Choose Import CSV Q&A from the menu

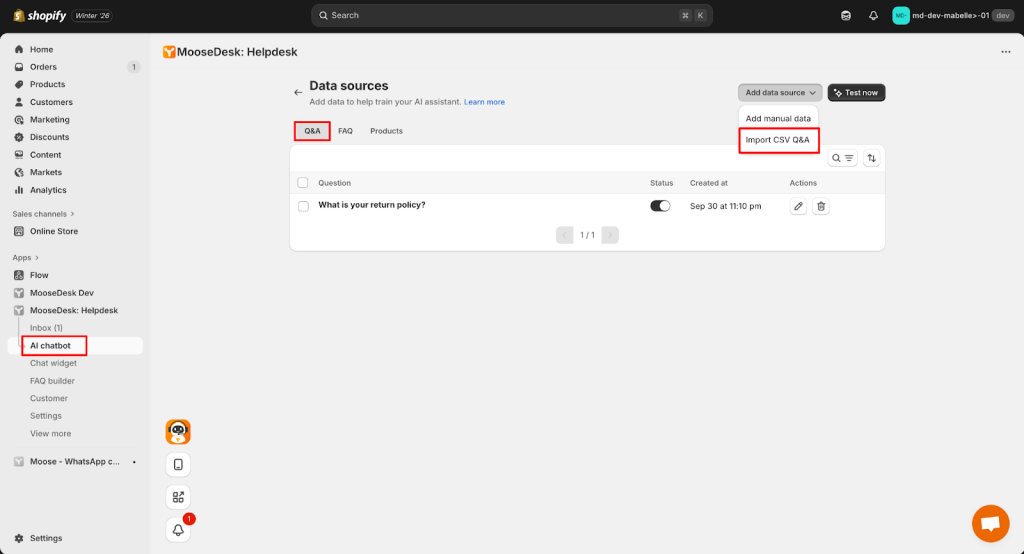coord(778,140)
